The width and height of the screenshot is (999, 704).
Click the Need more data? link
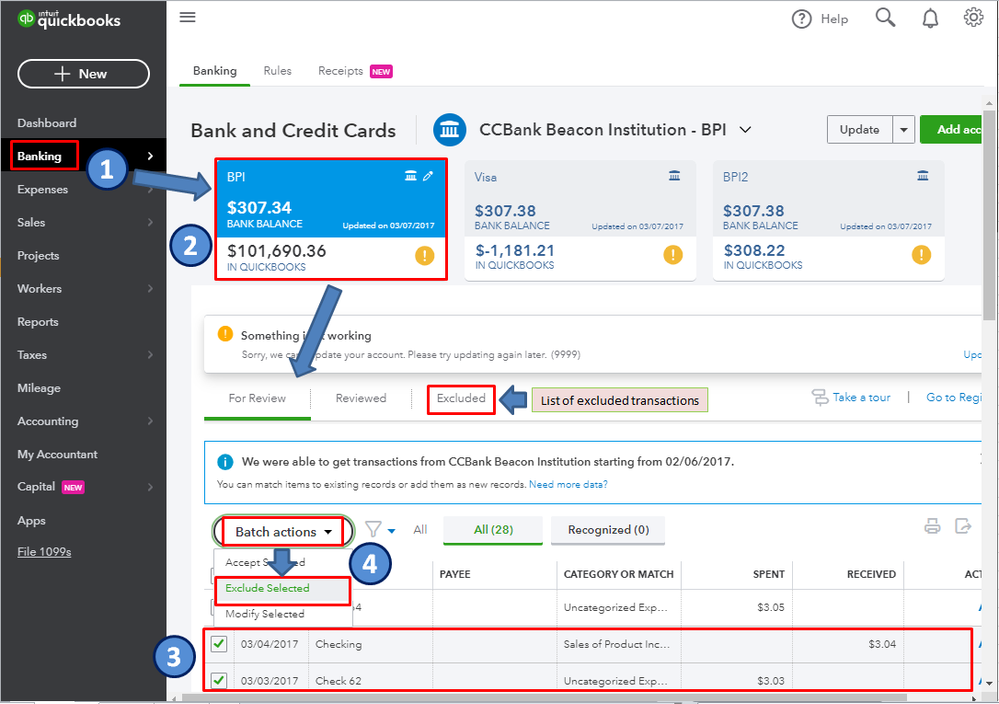pyautogui.click(x=568, y=485)
